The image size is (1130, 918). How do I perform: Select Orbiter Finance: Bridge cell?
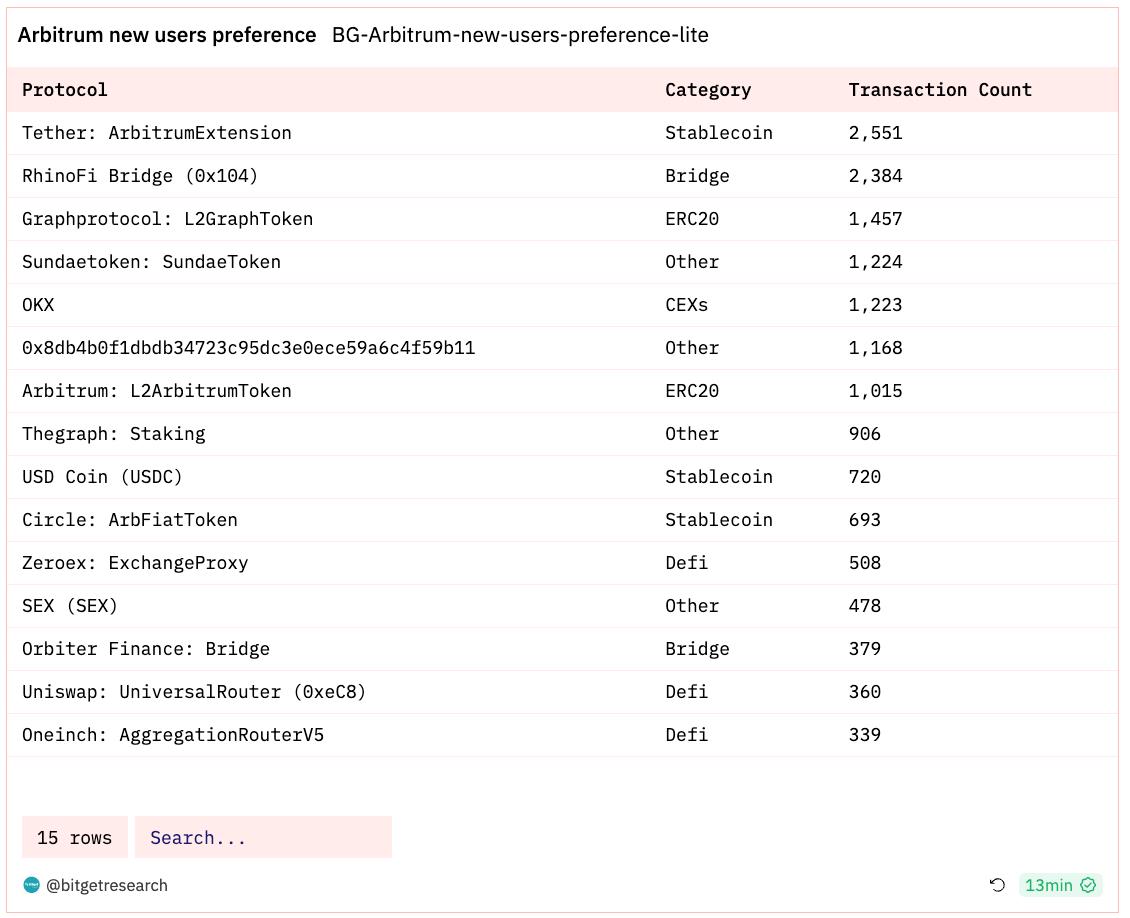(146, 649)
